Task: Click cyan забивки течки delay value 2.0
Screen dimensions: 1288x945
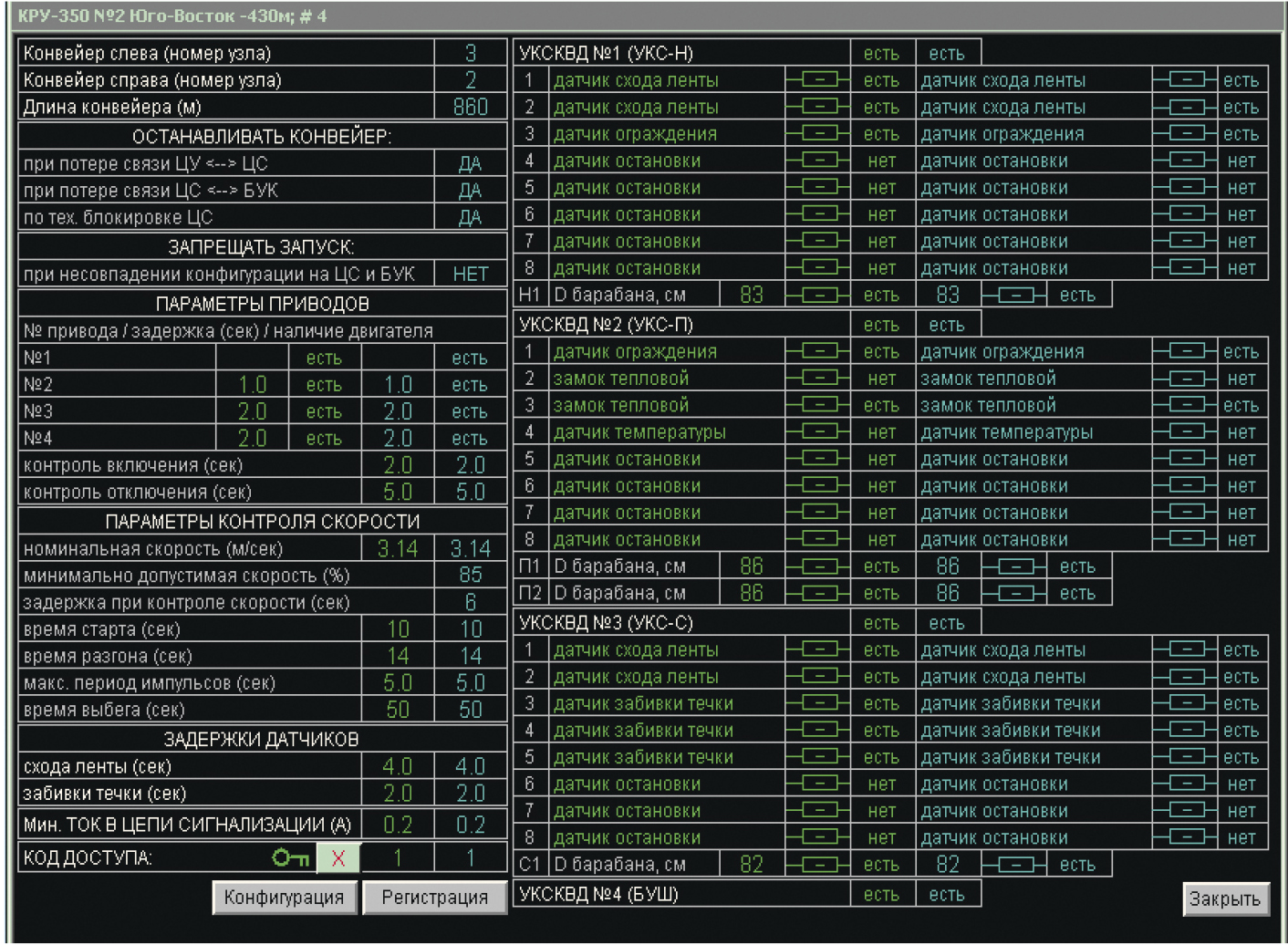Action: tap(471, 794)
